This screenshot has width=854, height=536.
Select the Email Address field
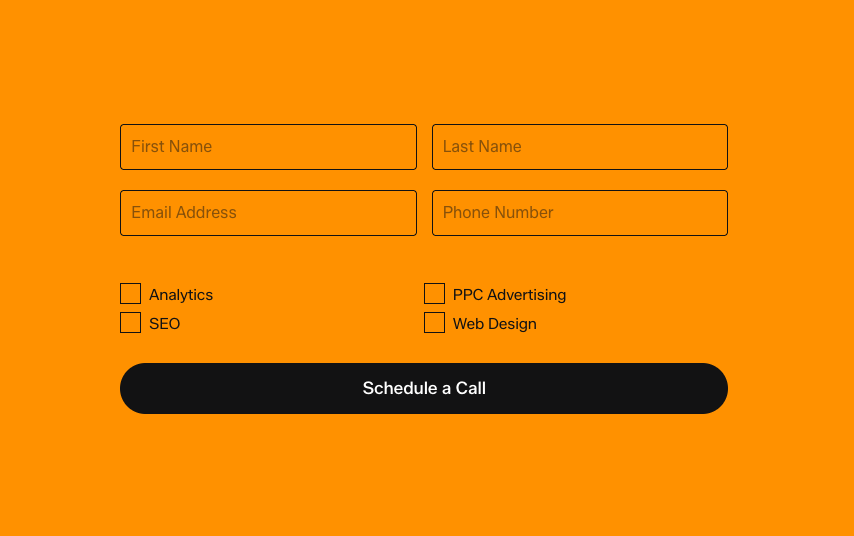[x=268, y=213]
